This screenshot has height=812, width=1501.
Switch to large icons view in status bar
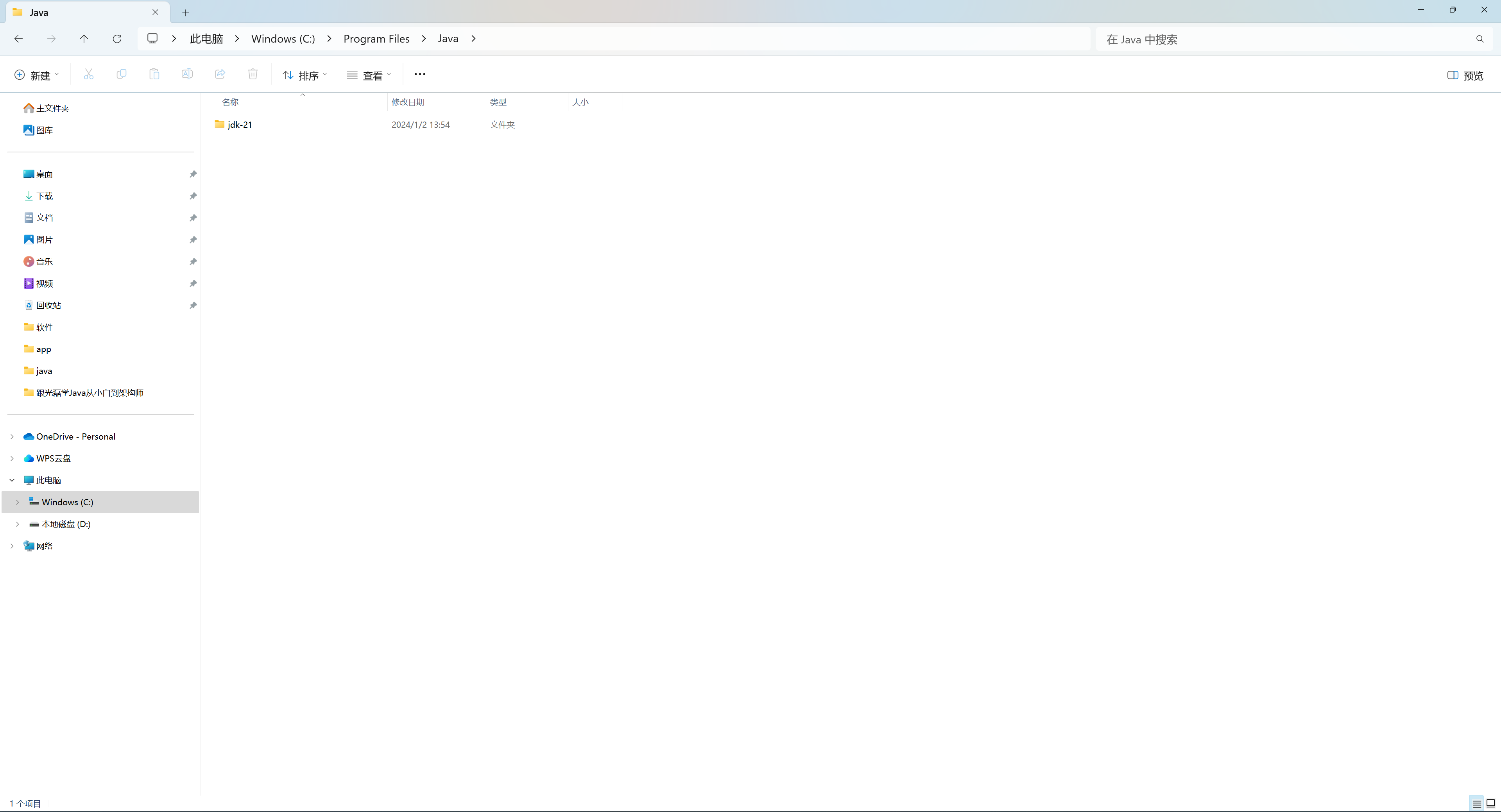click(x=1491, y=803)
